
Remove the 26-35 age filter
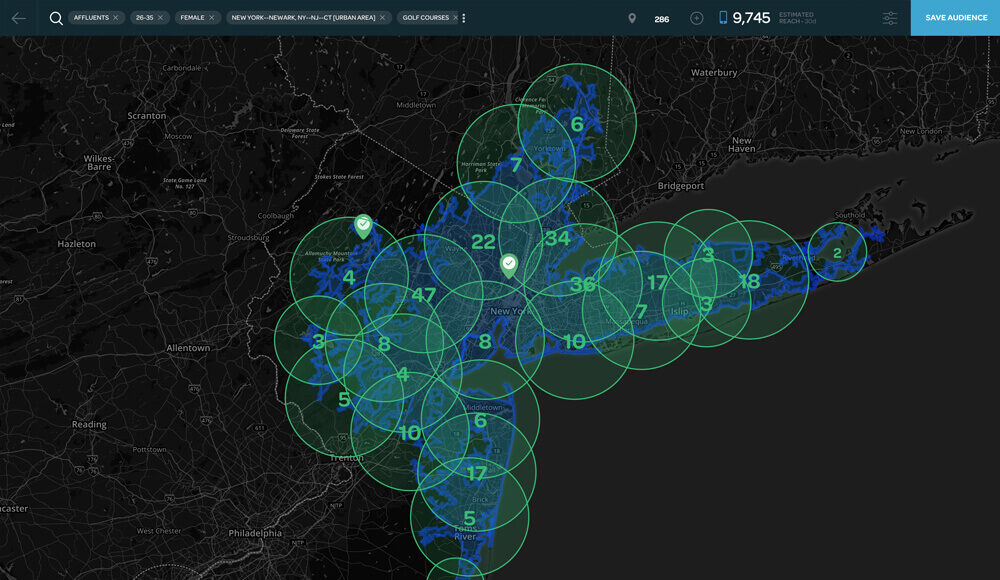[160, 18]
